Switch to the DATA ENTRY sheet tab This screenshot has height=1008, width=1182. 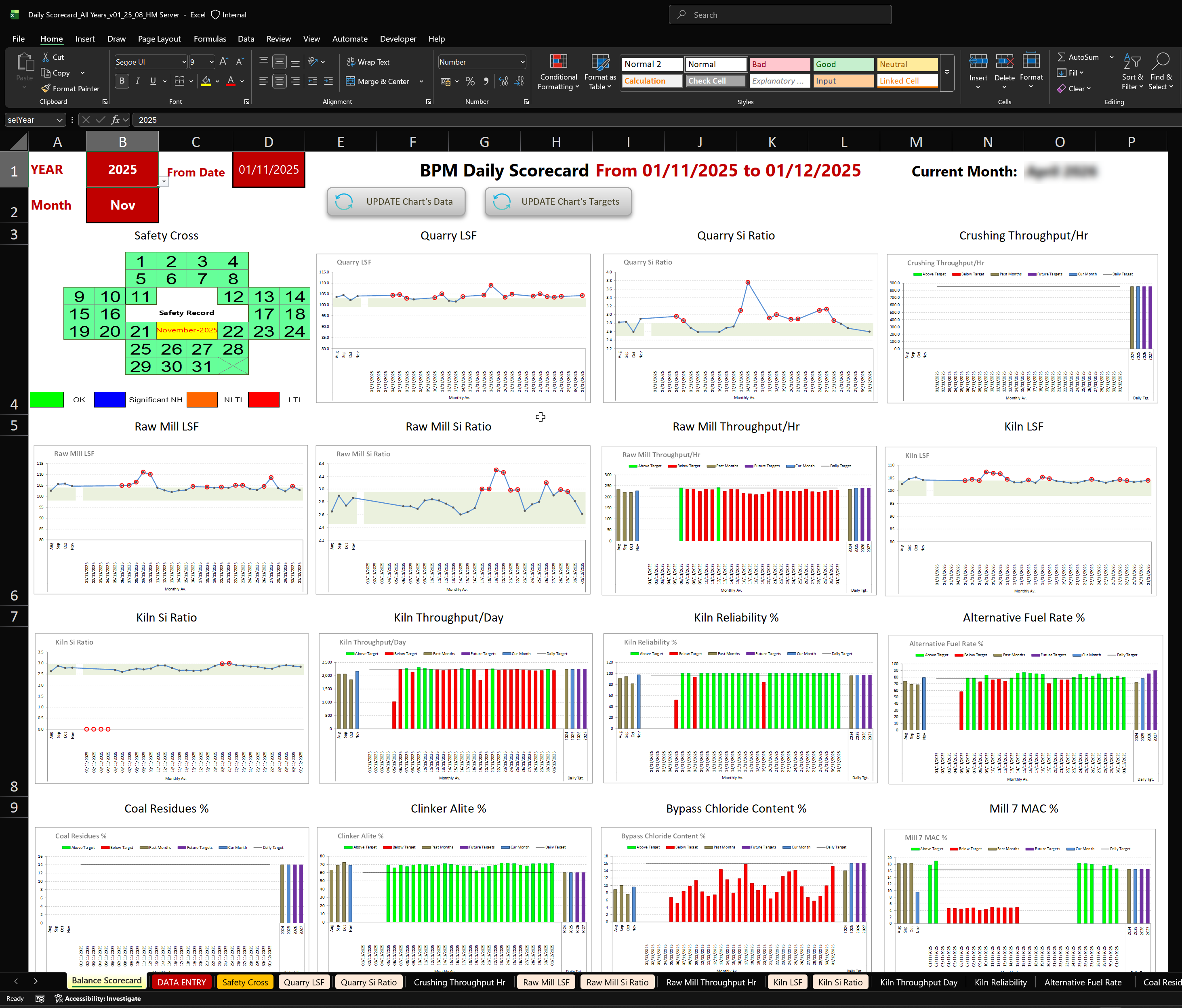181,982
